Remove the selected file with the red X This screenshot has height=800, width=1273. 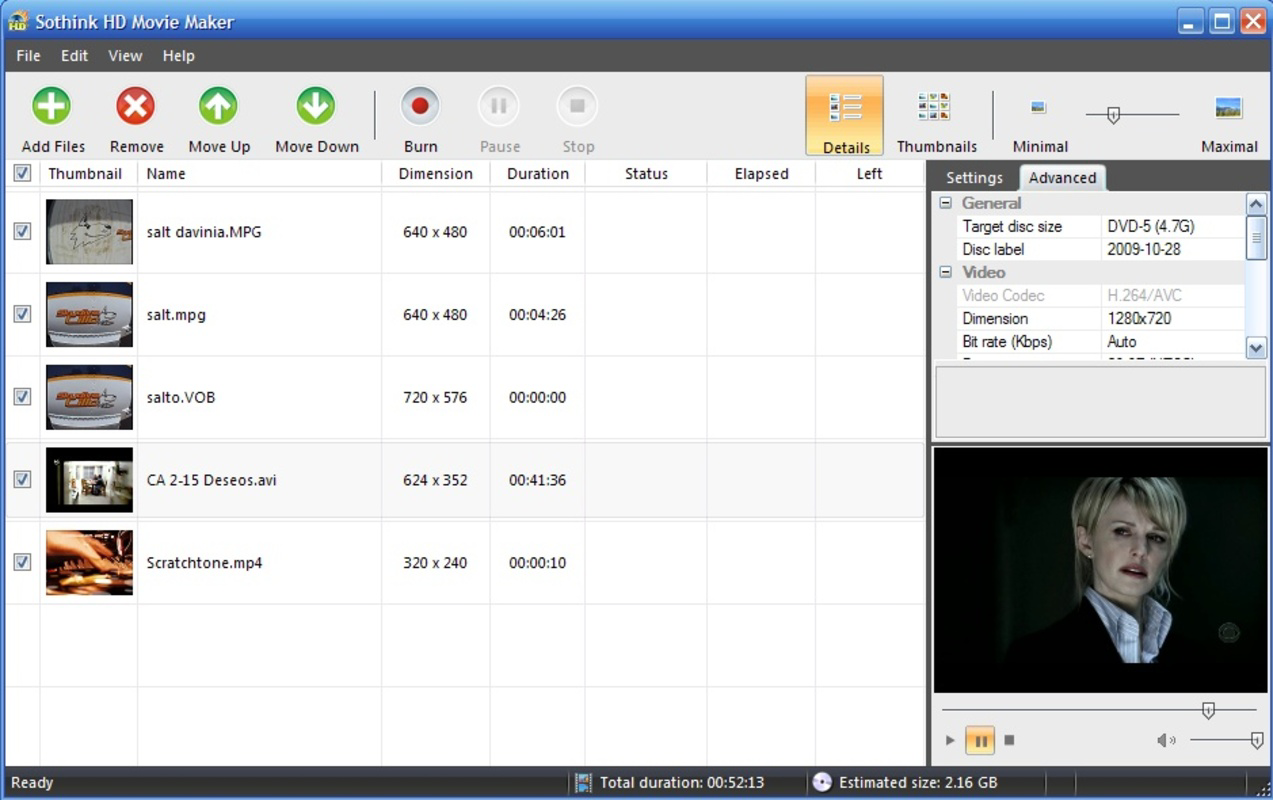[135, 106]
